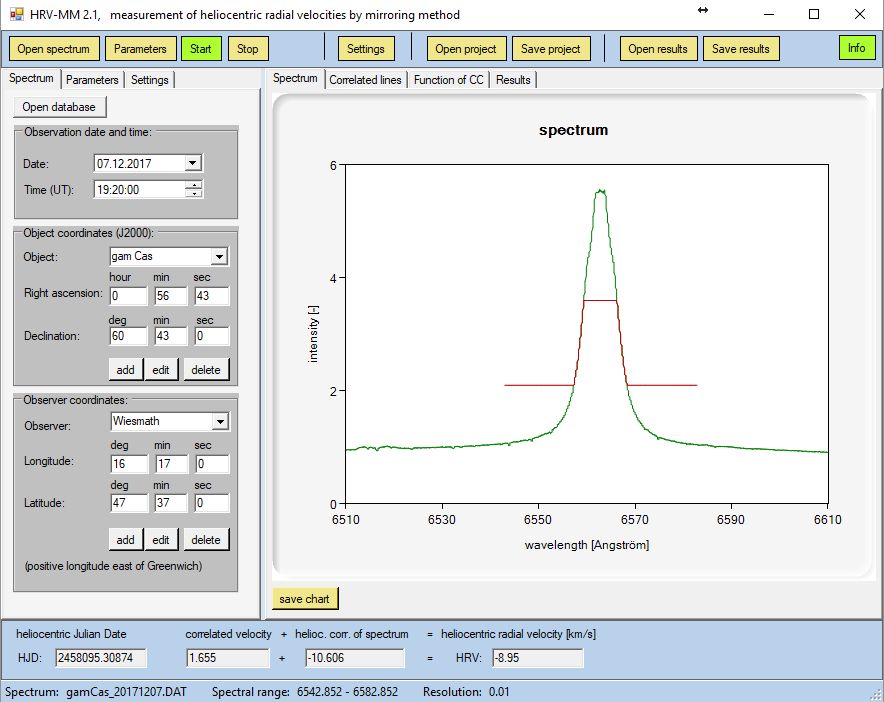
Task: Click the Open database button
Action: click(x=59, y=107)
